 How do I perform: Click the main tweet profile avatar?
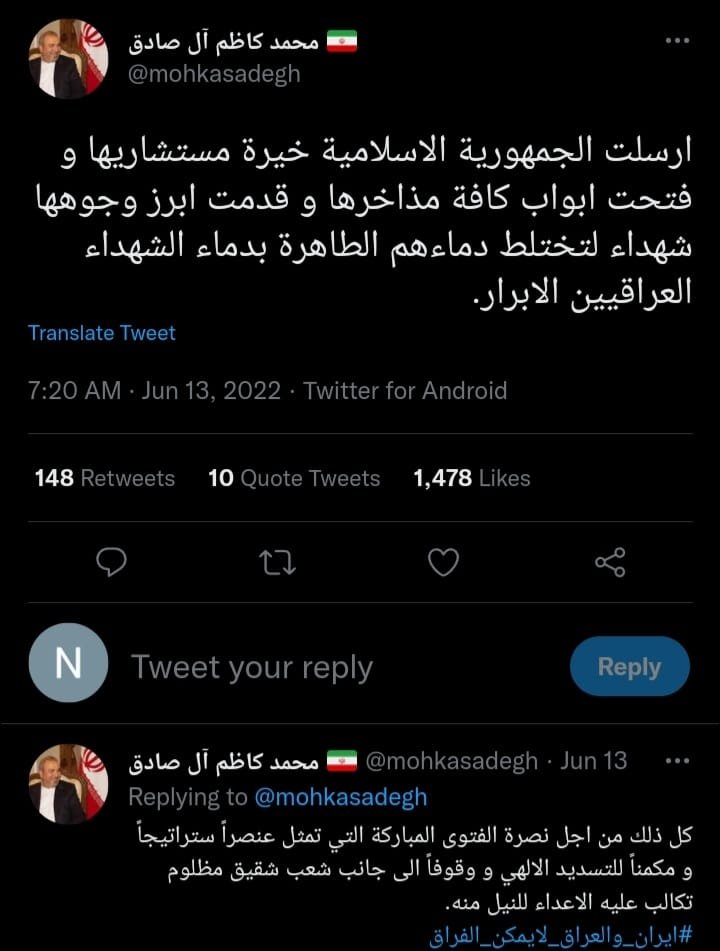tap(68, 59)
